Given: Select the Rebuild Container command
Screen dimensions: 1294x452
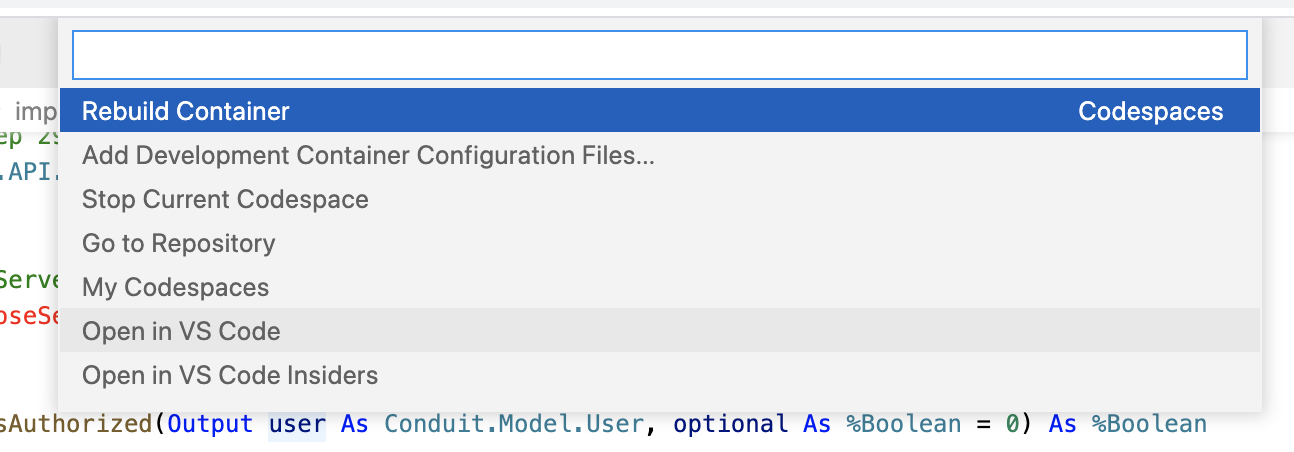Looking at the screenshot, I should [186, 111].
